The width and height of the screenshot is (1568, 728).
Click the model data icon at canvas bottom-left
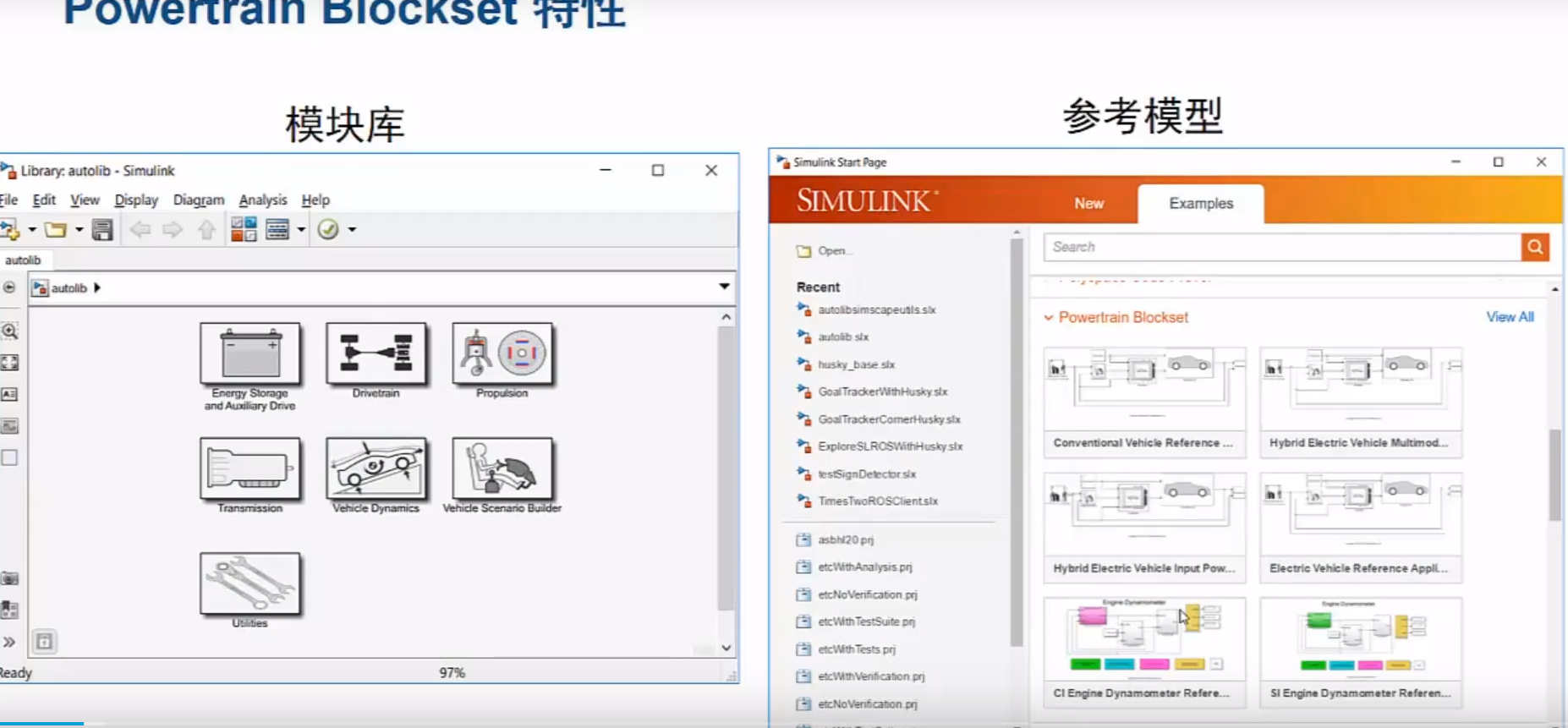click(44, 642)
